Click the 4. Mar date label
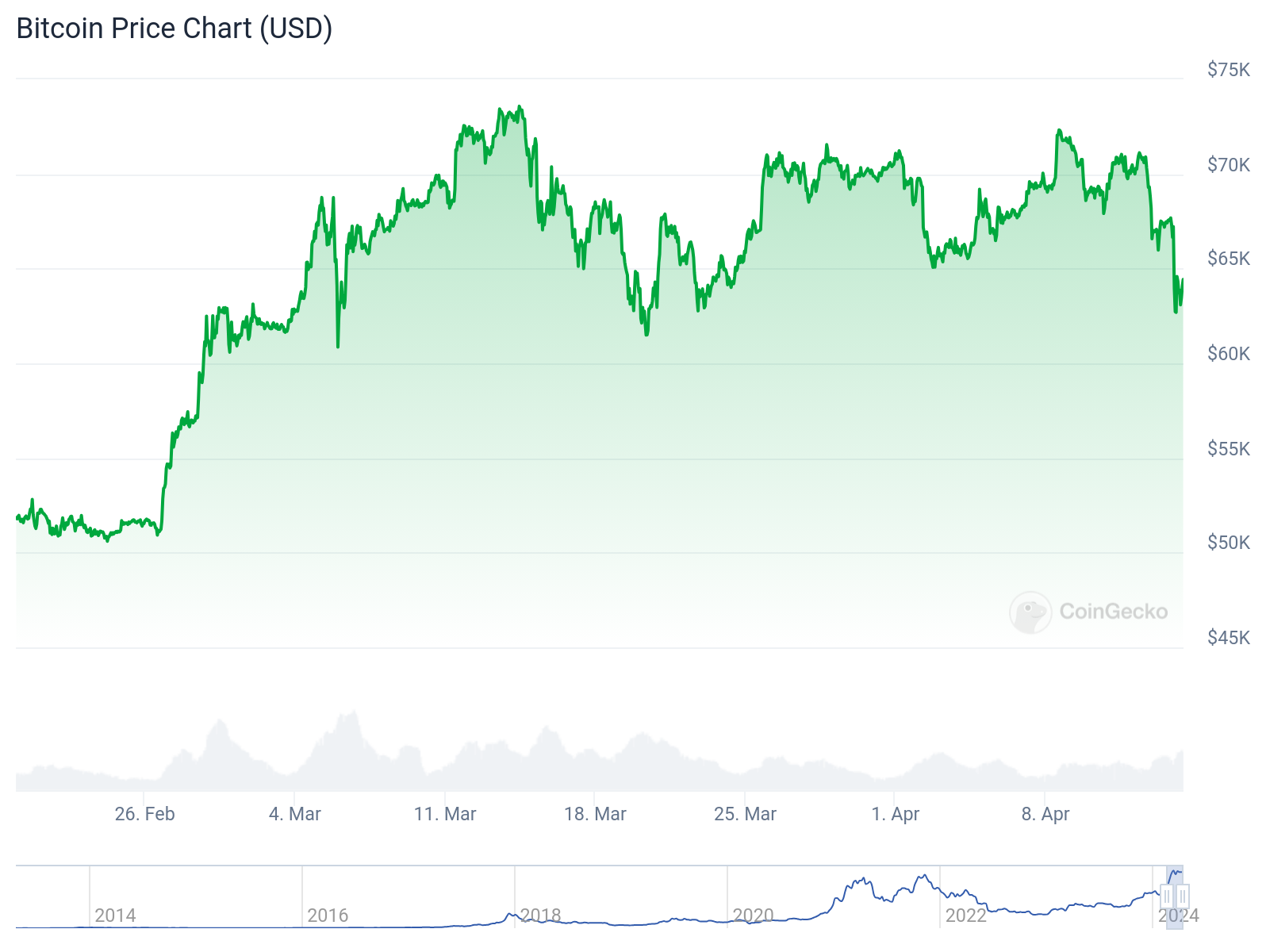Screen dimensions: 1266x952 (x=294, y=814)
